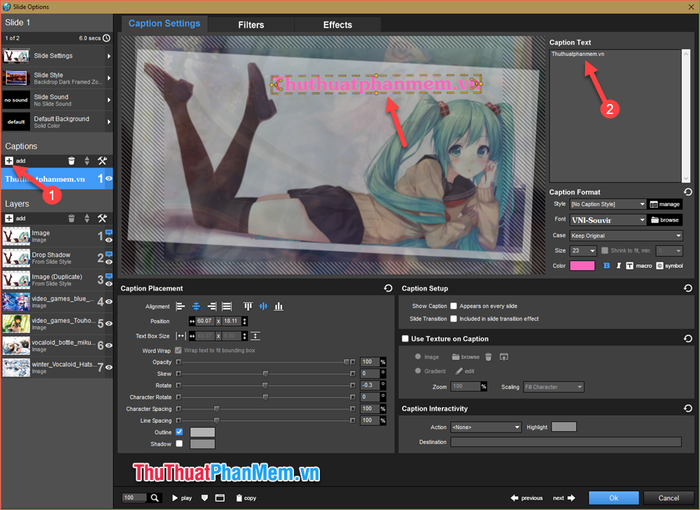This screenshot has width=700, height=510.
Task: Reset Caption Placement settings
Action: click(x=388, y=288)
